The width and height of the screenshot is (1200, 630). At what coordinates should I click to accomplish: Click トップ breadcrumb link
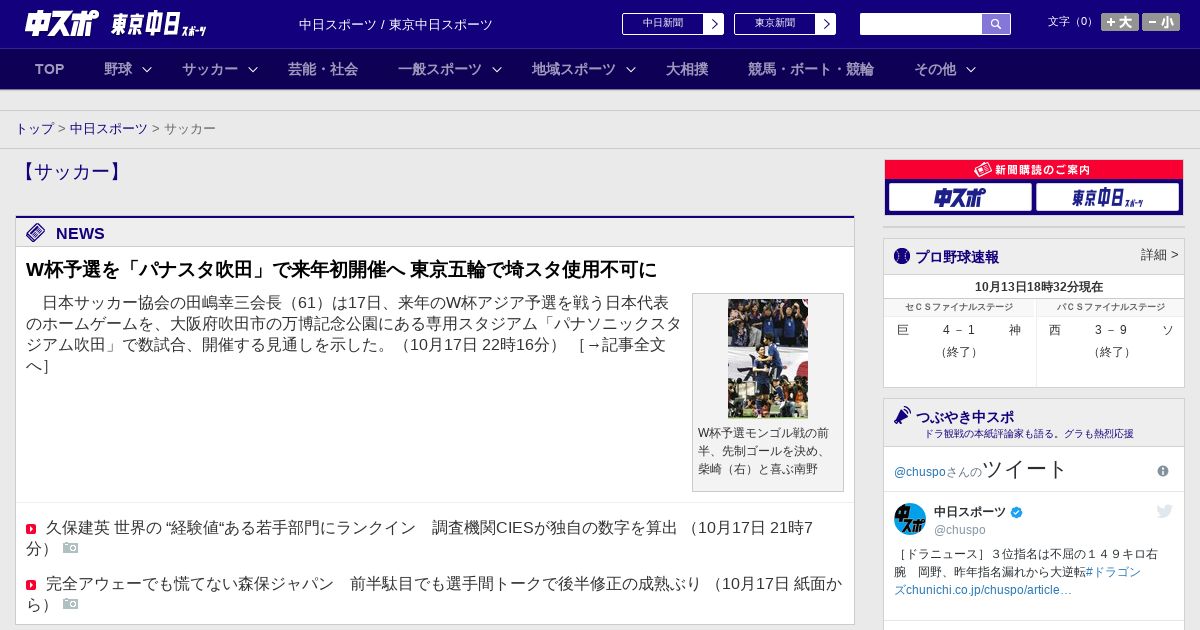[x=35, y=129]
